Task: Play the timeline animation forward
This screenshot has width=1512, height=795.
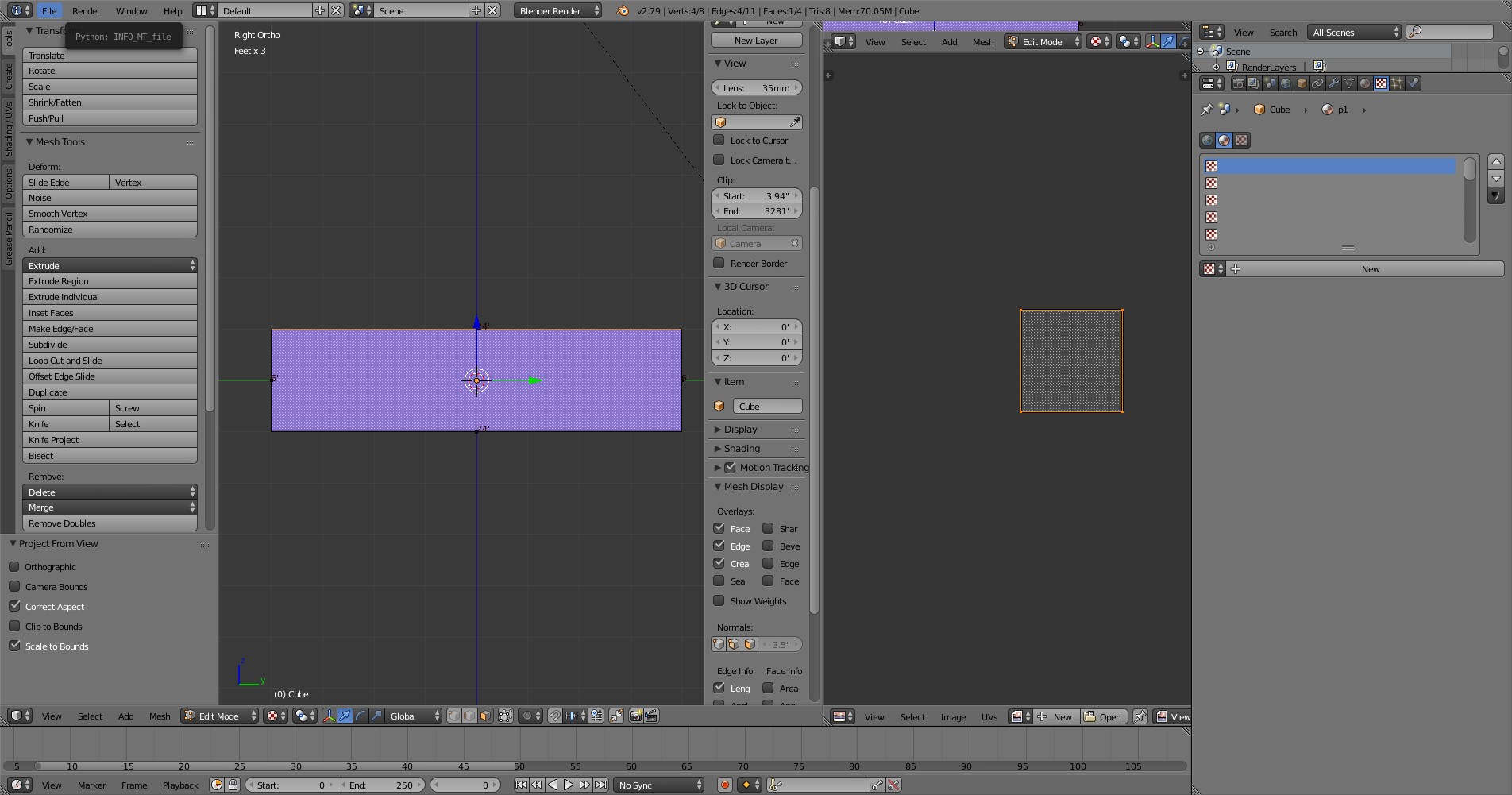Action: [x=569, y=785]
